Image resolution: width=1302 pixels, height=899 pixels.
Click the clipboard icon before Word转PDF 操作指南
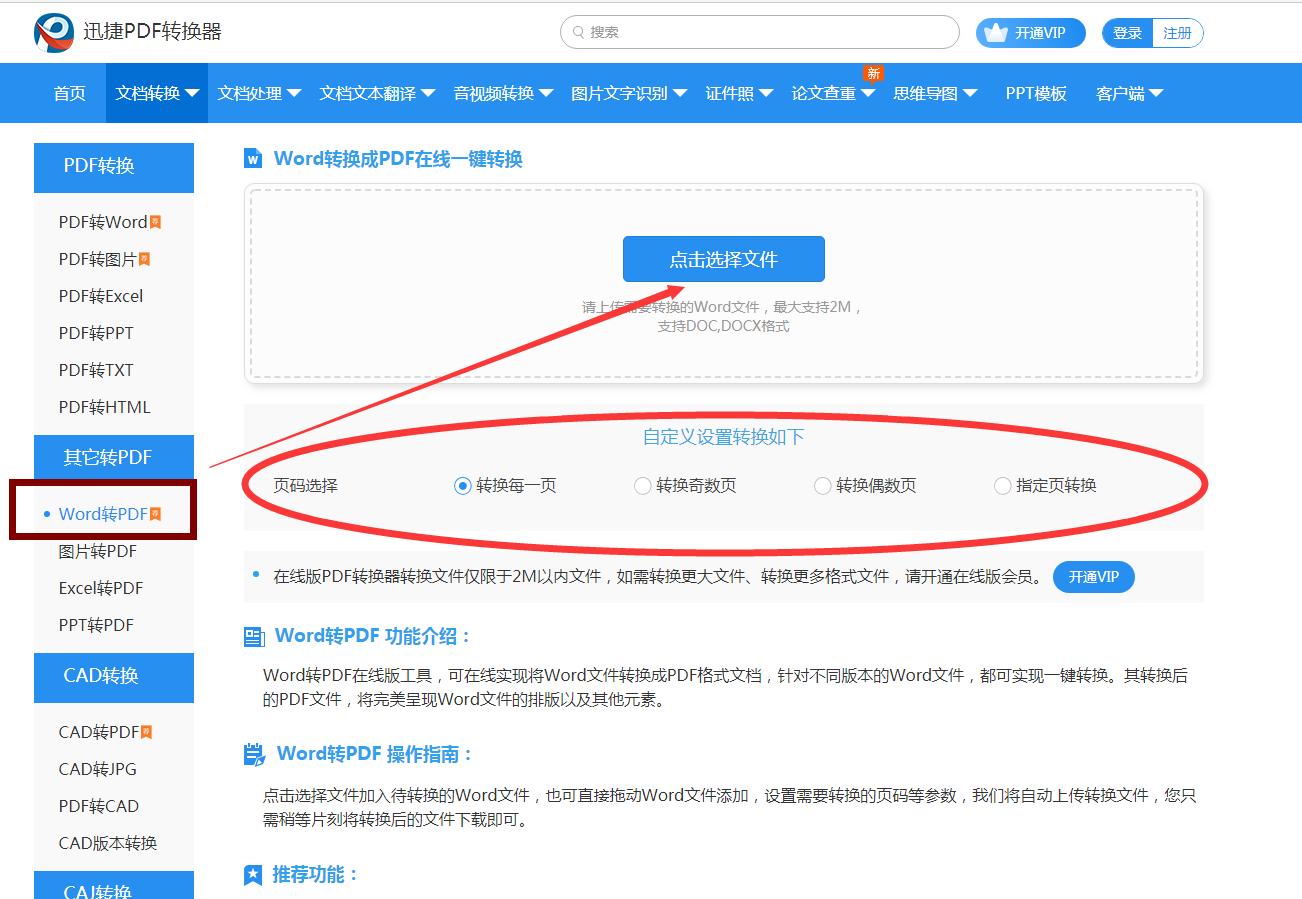click(252, 753)
